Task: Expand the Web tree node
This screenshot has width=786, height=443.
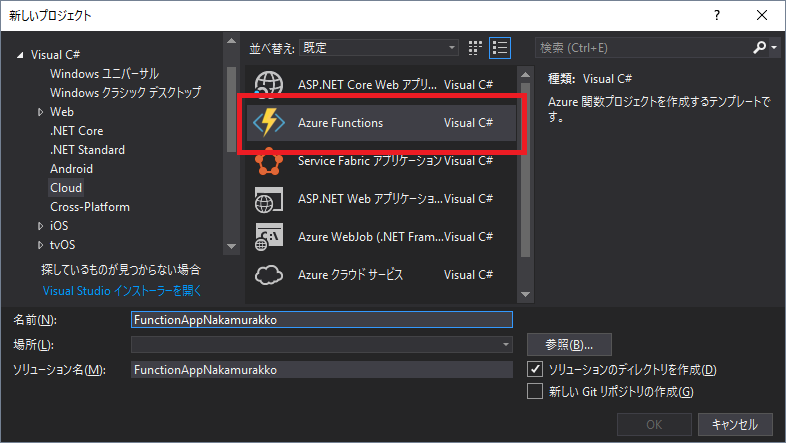Action: (x=40, y=112)
